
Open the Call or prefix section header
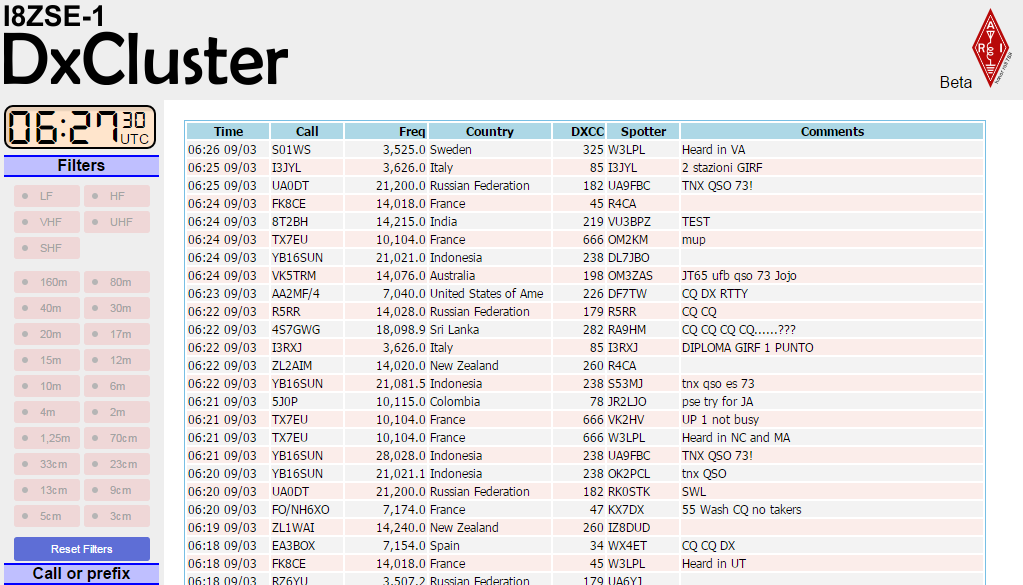pyautogui.click(x=81, y=574)
